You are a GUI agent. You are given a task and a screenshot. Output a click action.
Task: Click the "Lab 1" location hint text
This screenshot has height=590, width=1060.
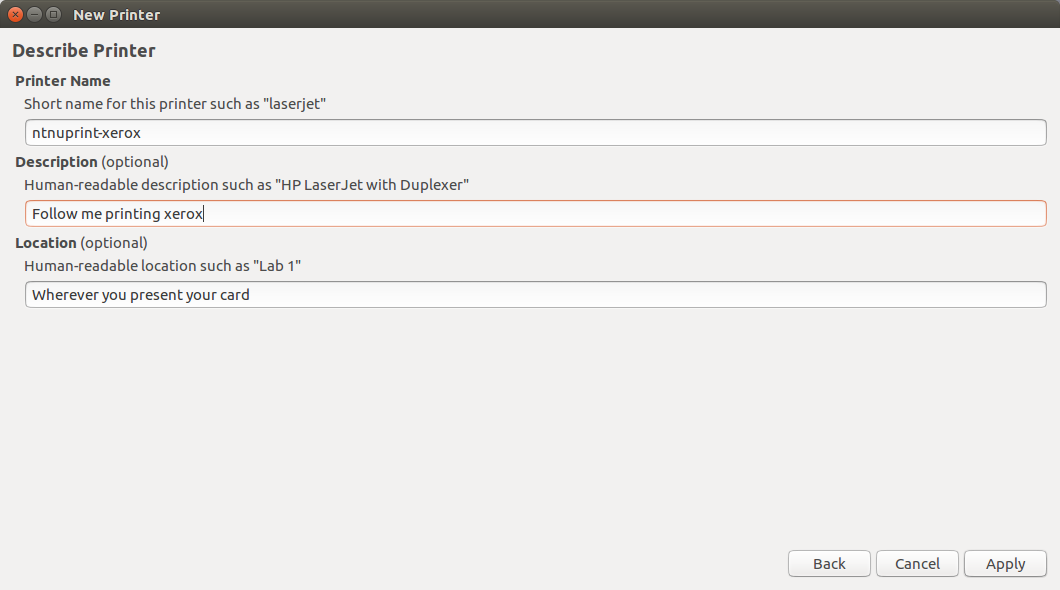coord(162,266)
